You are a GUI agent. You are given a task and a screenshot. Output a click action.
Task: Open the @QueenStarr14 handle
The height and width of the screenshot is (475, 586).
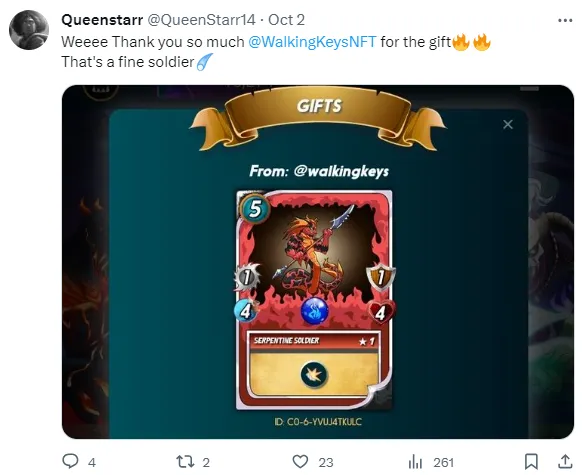(x=201, y=20)
